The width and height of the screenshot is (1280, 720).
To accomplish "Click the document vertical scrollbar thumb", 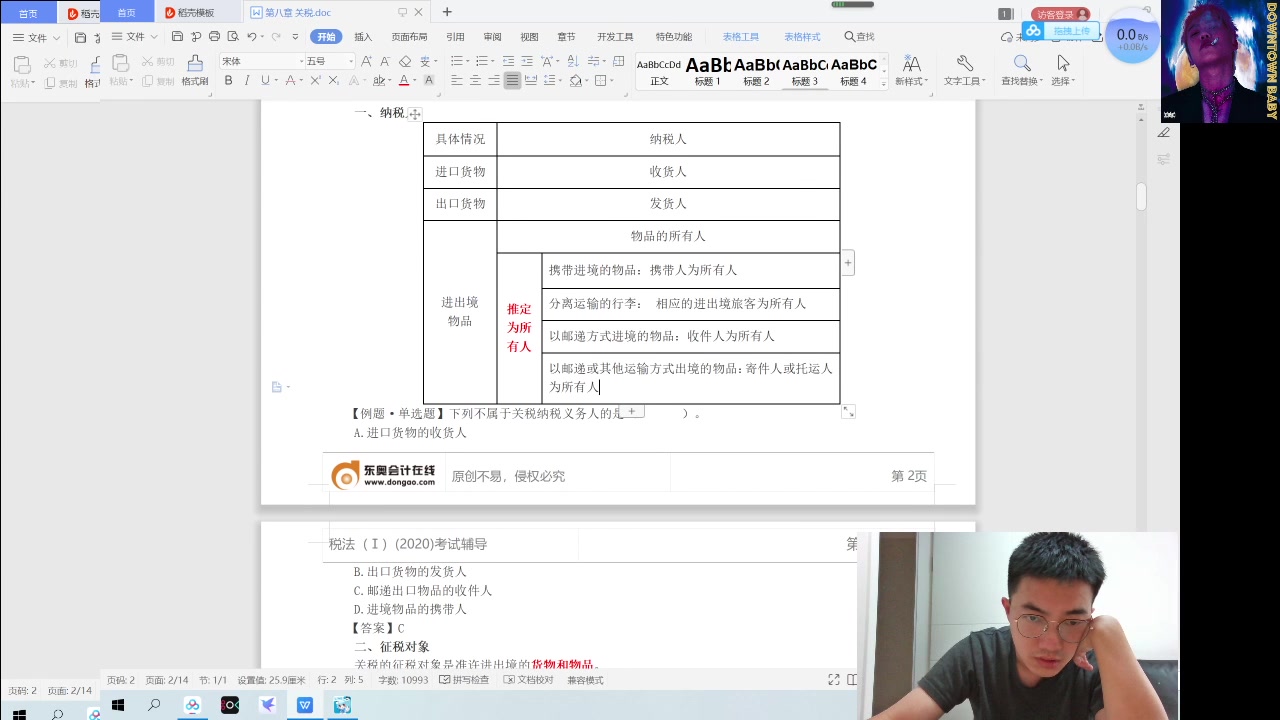I will [1141, 197].
